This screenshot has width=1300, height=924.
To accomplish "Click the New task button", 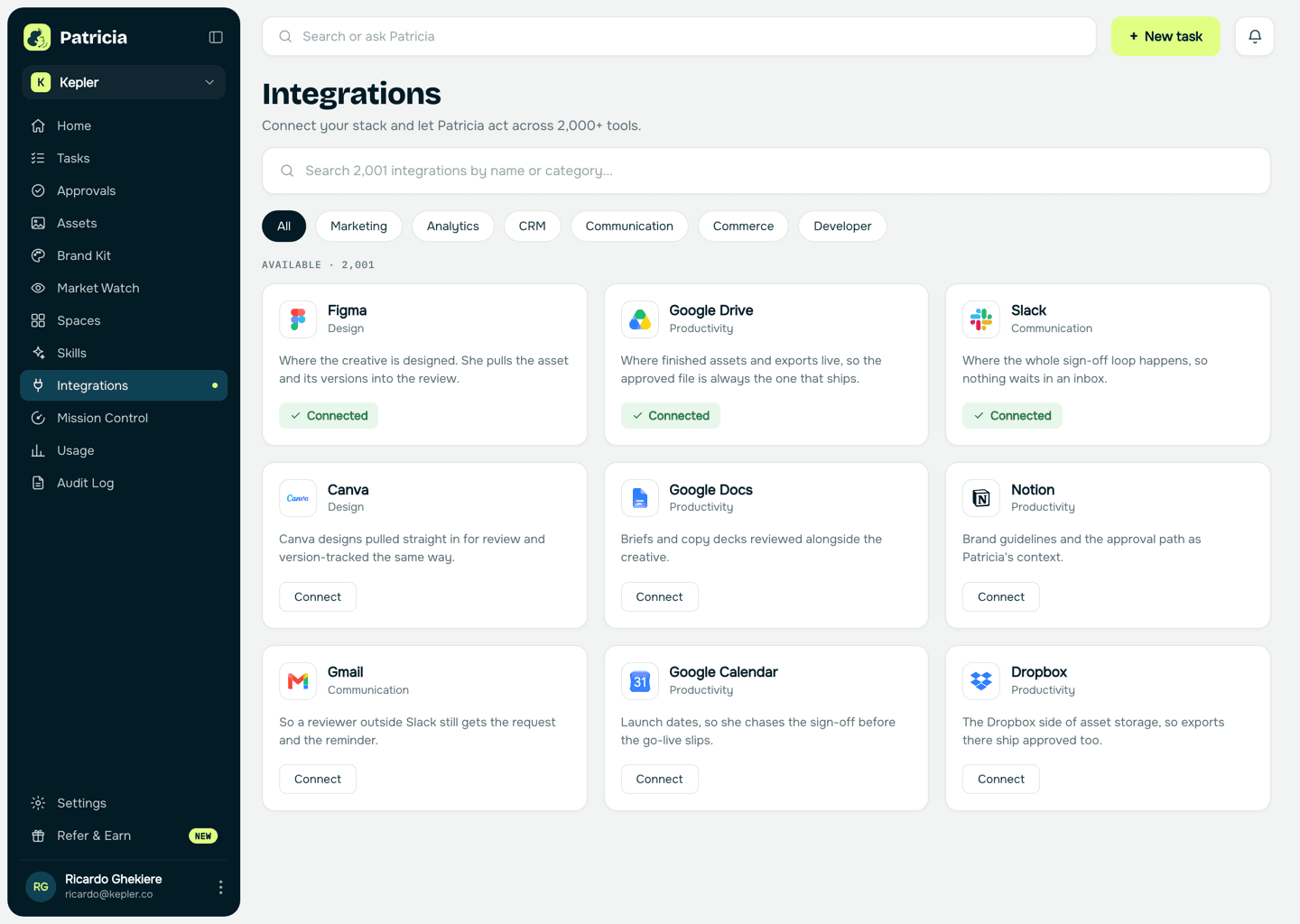I will pos(1165,36).
